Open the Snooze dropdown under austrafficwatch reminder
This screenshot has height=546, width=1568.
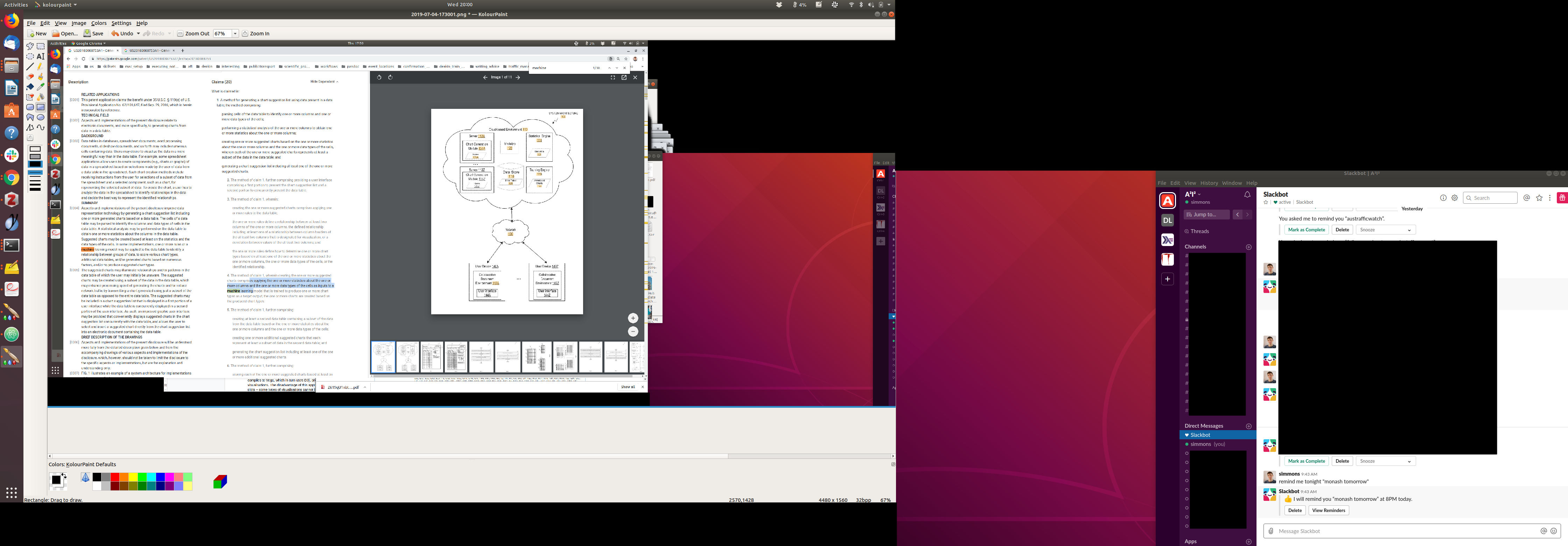1385,230
